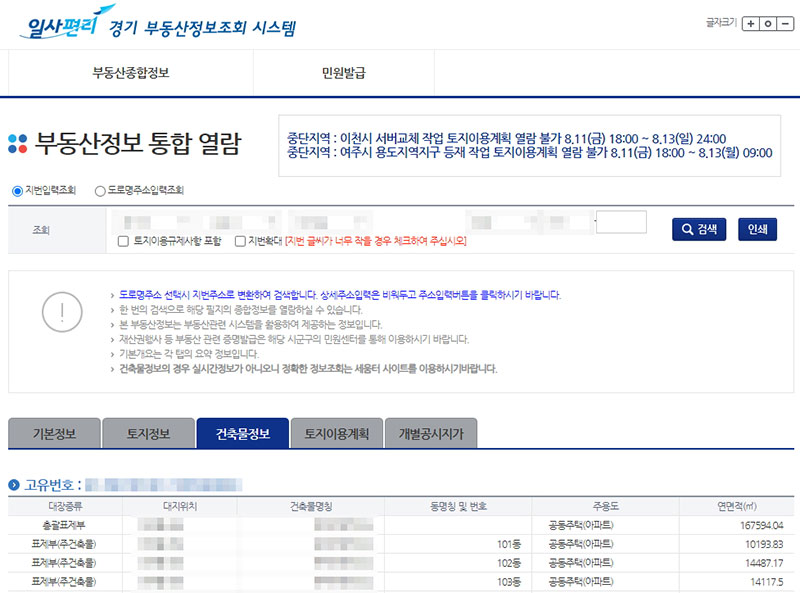This screenshot has height=593, width=800.
Task: Click the 인쇄 print button
Action: pyautogui.click(x=760, y=228)
